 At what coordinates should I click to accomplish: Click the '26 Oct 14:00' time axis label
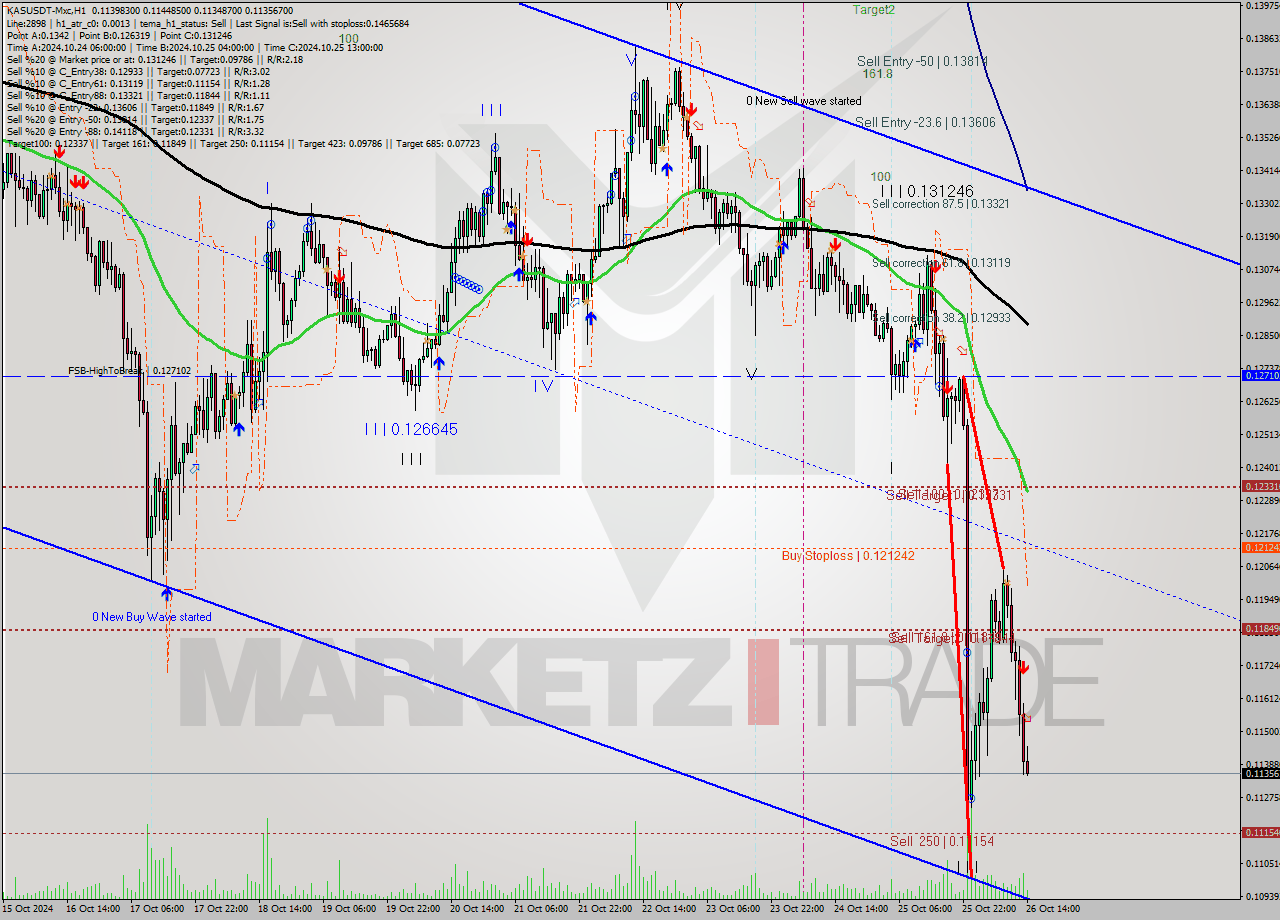click(1053, 909)
